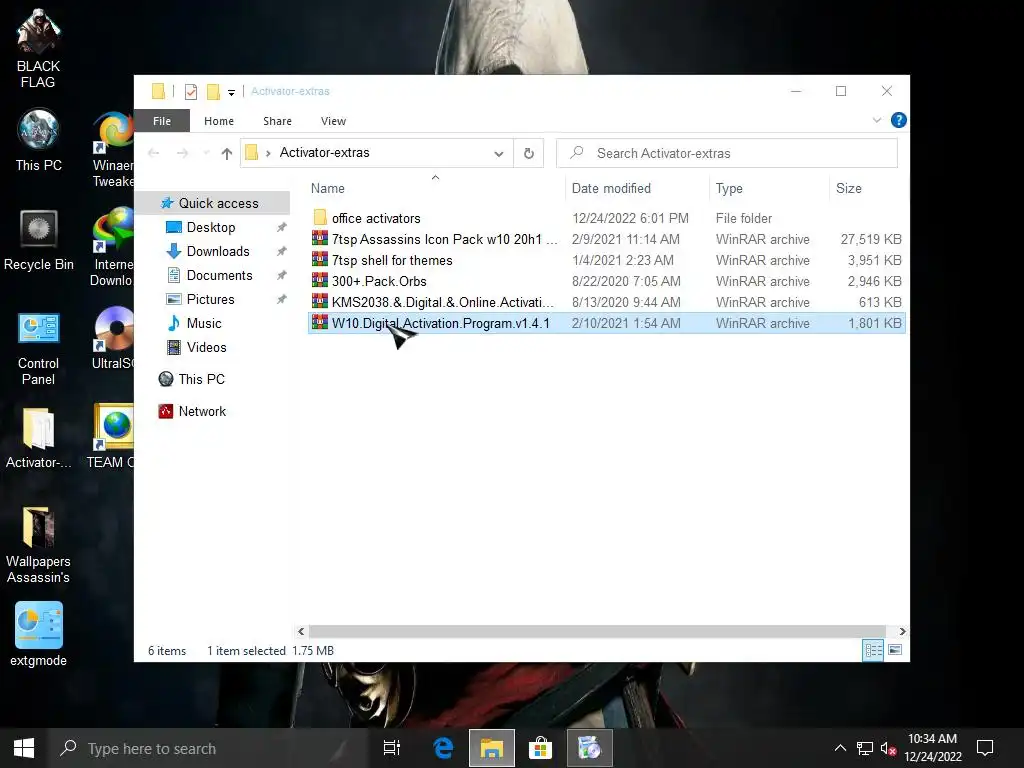The width and height of the screenshot is (1024, 768).
Task: Open Videos in the navigation pane
Action: pyautogui.click(x=206, y=347)
